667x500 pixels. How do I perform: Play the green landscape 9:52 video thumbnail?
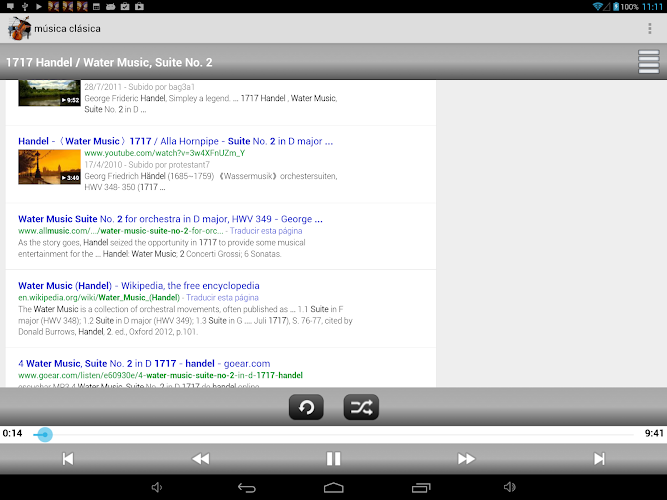[49, 93]
